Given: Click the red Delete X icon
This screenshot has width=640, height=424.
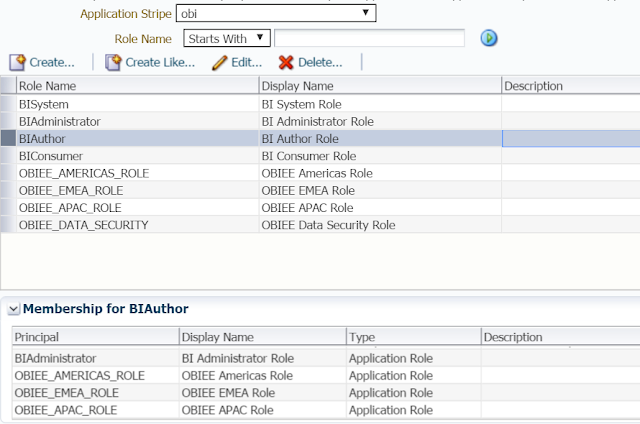Looking at the screenshot, I should pyautogui.click(x=286, y=62).
